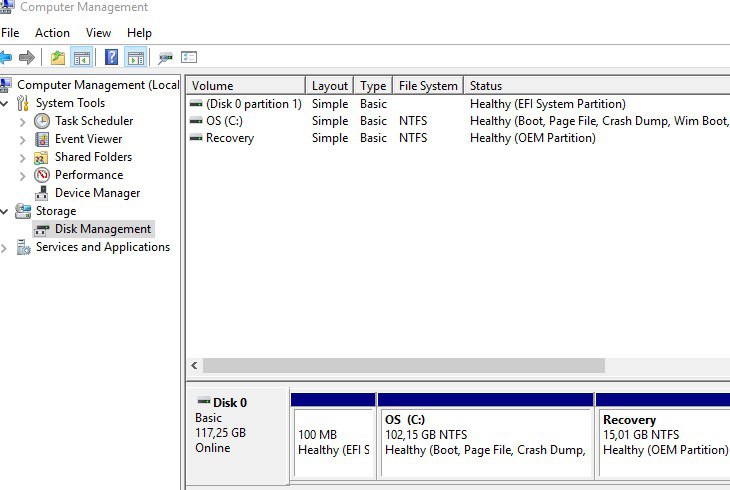Expand the Shared Folders node
Image resolution: width=730 pixels, height=490 pixels.
point(22,158)
